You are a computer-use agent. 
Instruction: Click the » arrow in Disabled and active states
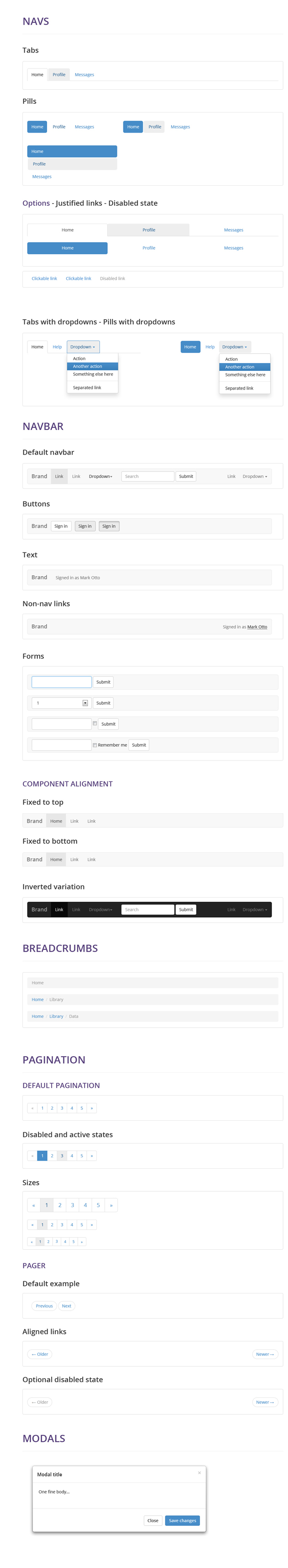(92, 1155)
